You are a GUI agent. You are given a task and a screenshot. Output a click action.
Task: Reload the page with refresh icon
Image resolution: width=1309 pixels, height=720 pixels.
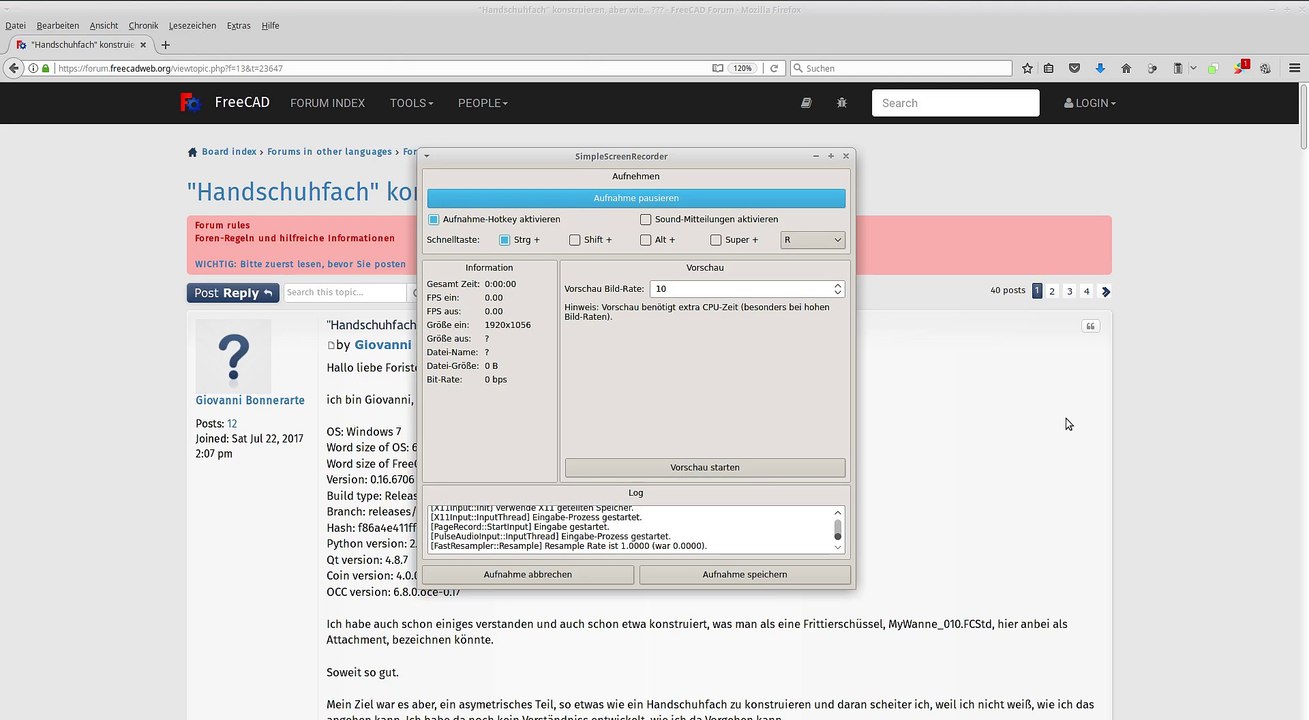point(773,68)
